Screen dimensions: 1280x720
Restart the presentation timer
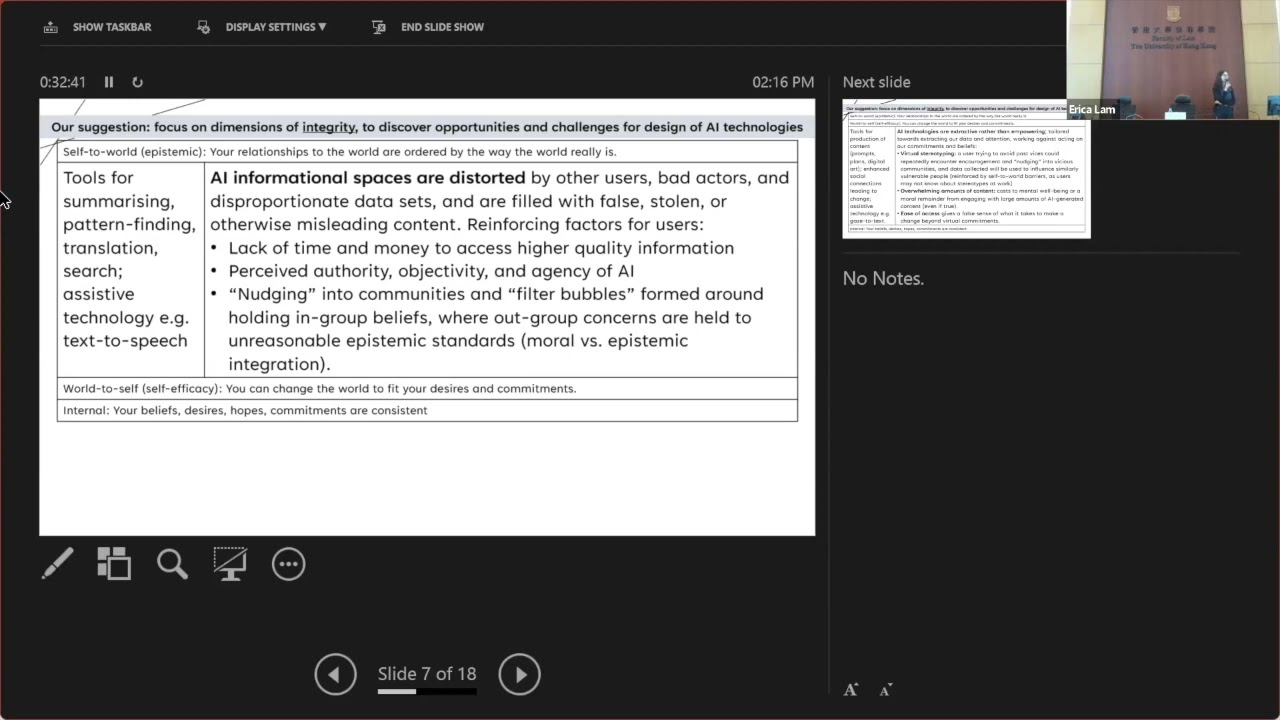coord(137,82)
